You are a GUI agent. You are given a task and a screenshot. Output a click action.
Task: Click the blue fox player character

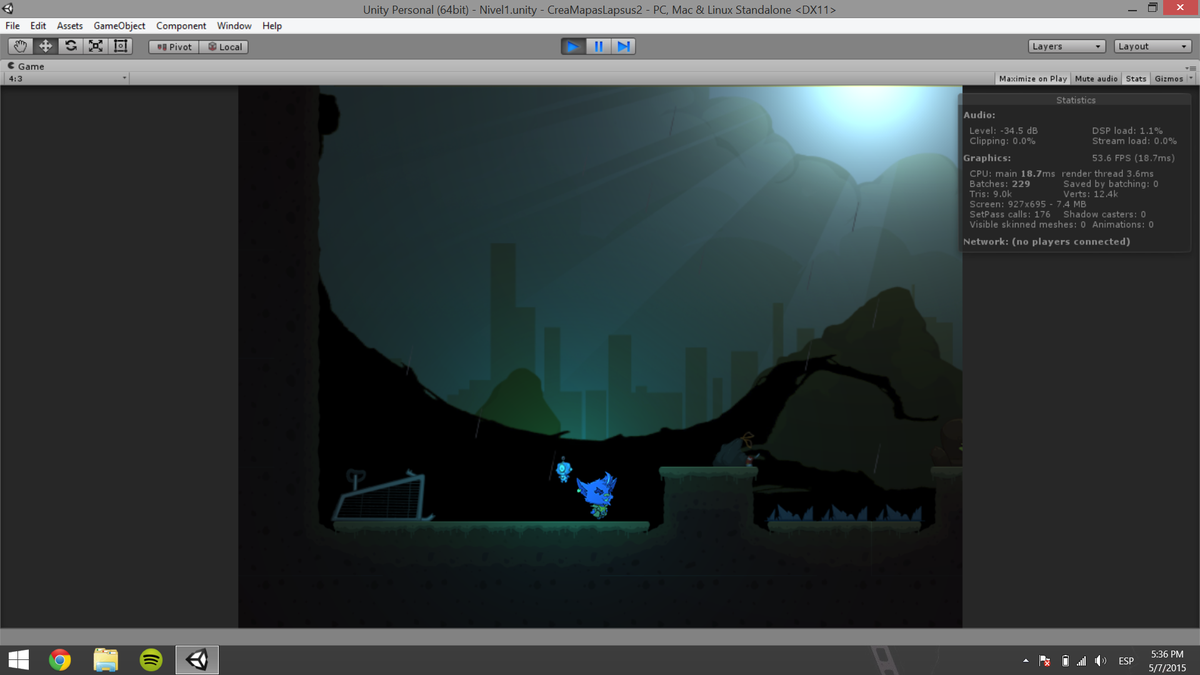(x=597, y=496)
